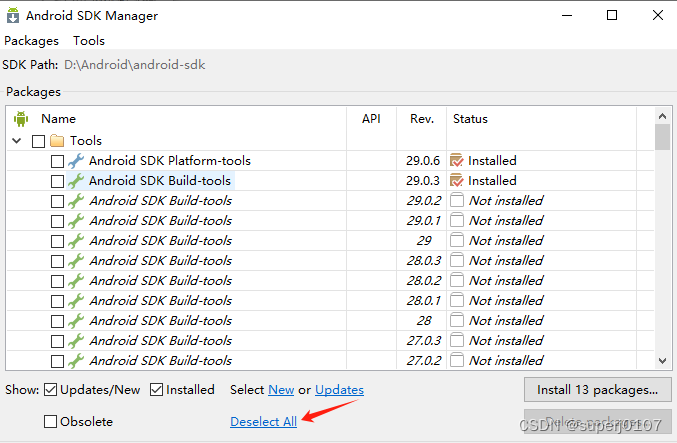This screenshot has height=443, width=677.
Task: Click the wrench icon for Build-tools 27.0.3
Action: 76,341
